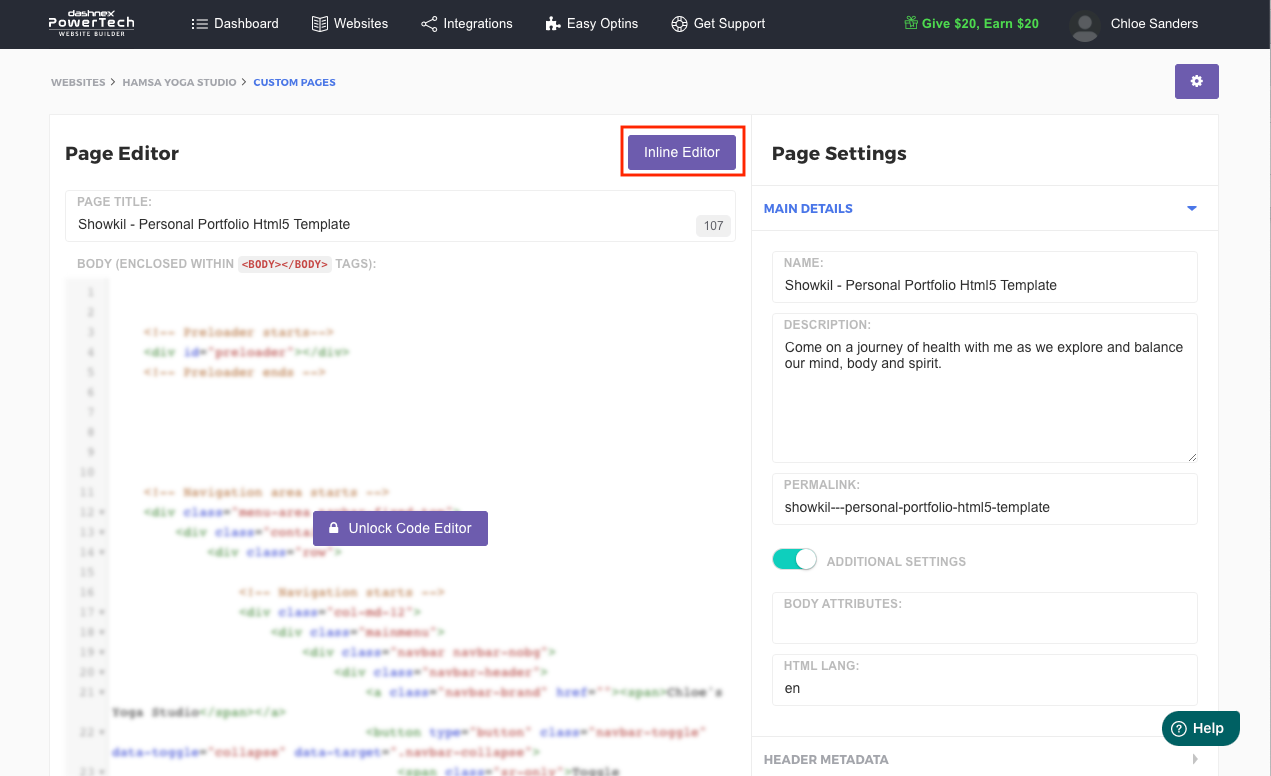
Task: Toggle the Additional Settings switch
Action: click(795, 560)
